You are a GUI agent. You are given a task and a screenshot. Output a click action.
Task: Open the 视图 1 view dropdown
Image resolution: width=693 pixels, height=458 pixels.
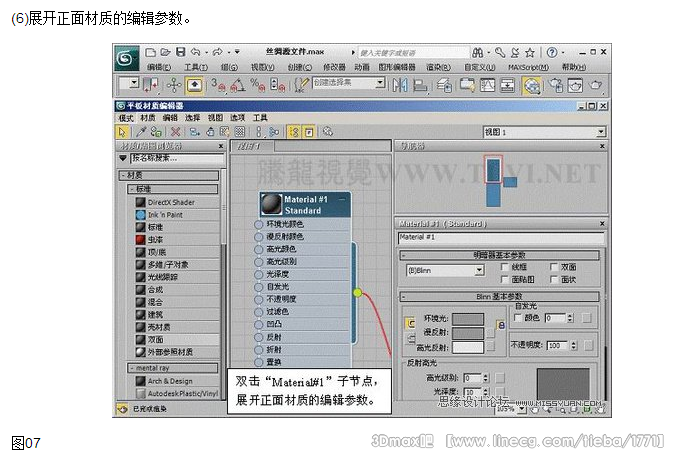[601, 132]
